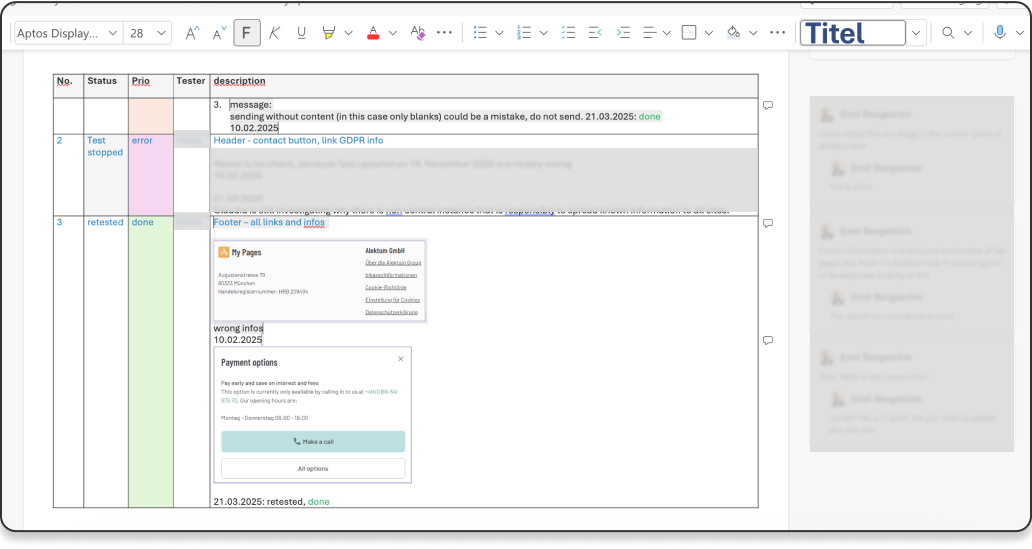
Task: Toggle italic formatting (K button)
Action: pyautogui.click(x=274, y=33)
